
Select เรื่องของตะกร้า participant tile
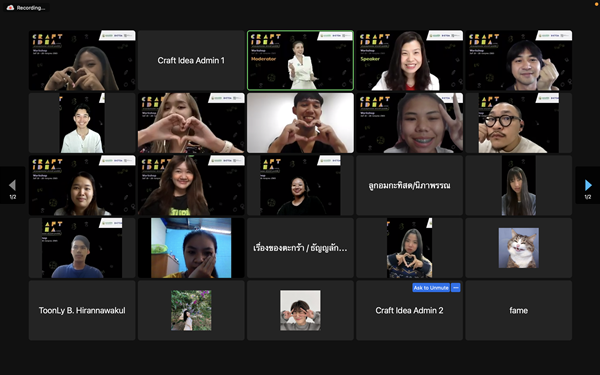(300, 248)
